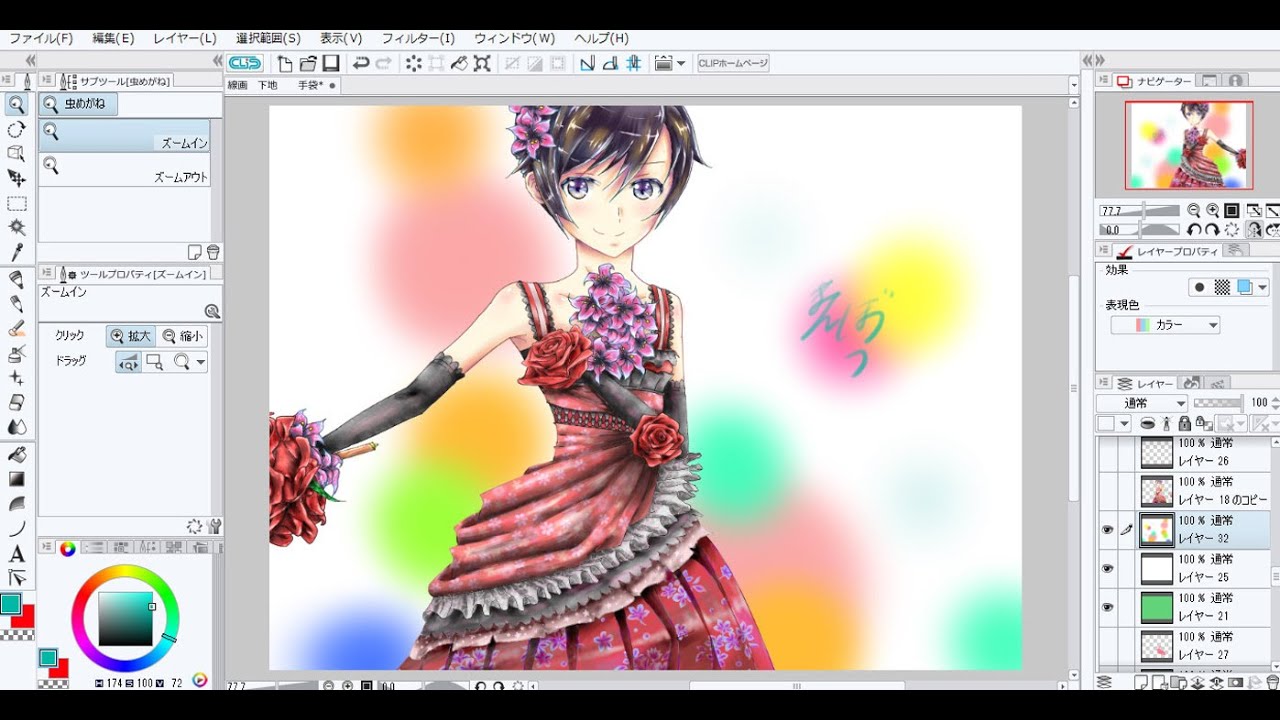Open the drag mode dropdown arrow

pyautogui.click(x=201, y=362)
